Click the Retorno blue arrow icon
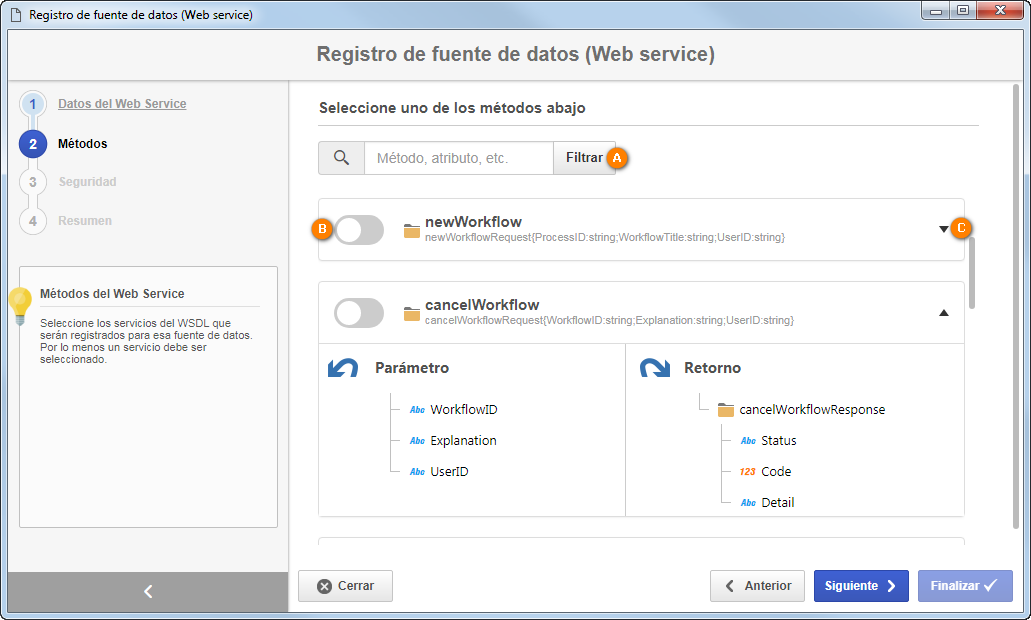This screenshot has height=620, width=1031. tap(655, 368)
